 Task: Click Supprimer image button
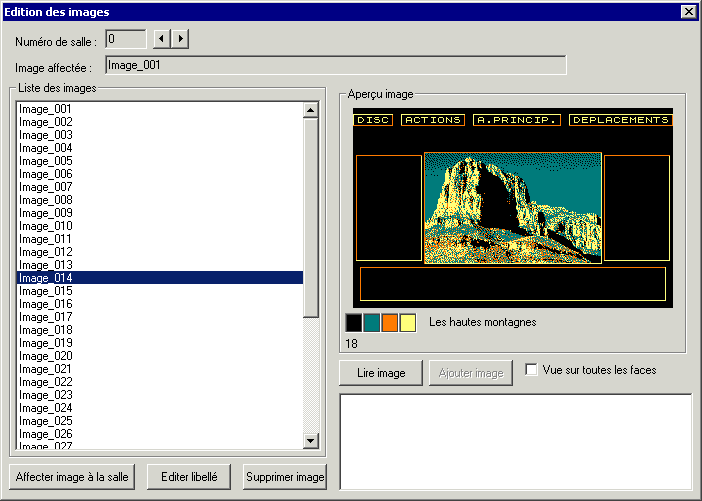[285, 477]
